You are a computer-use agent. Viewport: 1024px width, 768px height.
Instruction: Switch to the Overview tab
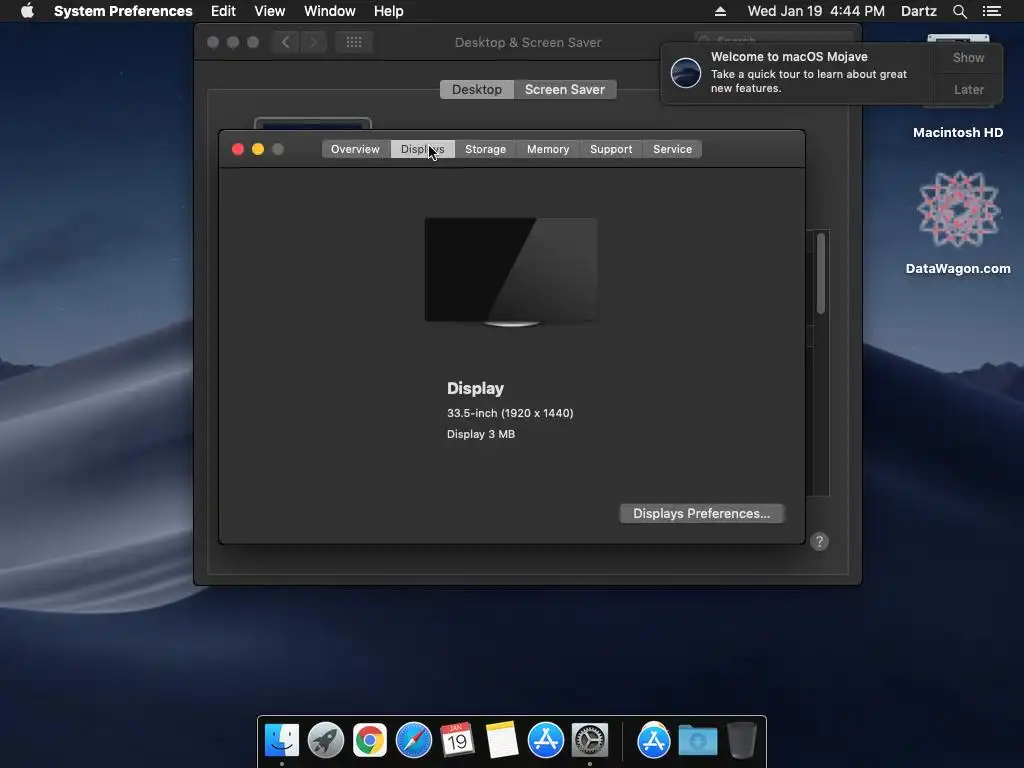point(355,150)
